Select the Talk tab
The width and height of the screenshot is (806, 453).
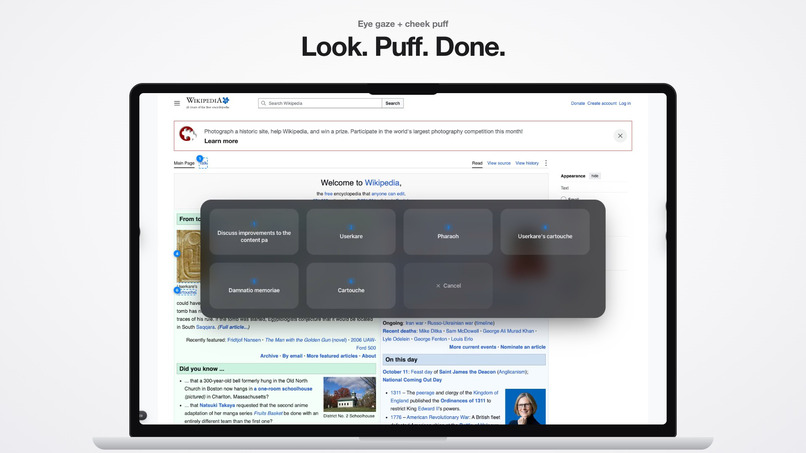pos(203,163)
